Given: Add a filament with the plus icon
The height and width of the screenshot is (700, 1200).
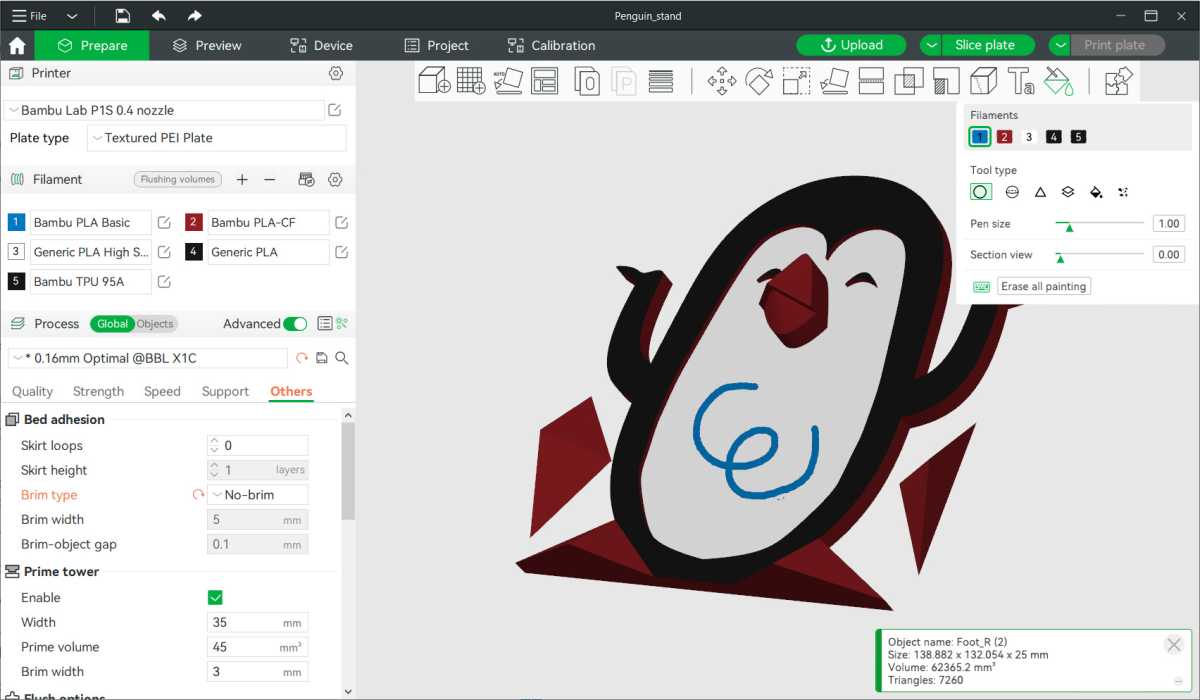Looking at the screenshot, I should click(x=242, y=179).
